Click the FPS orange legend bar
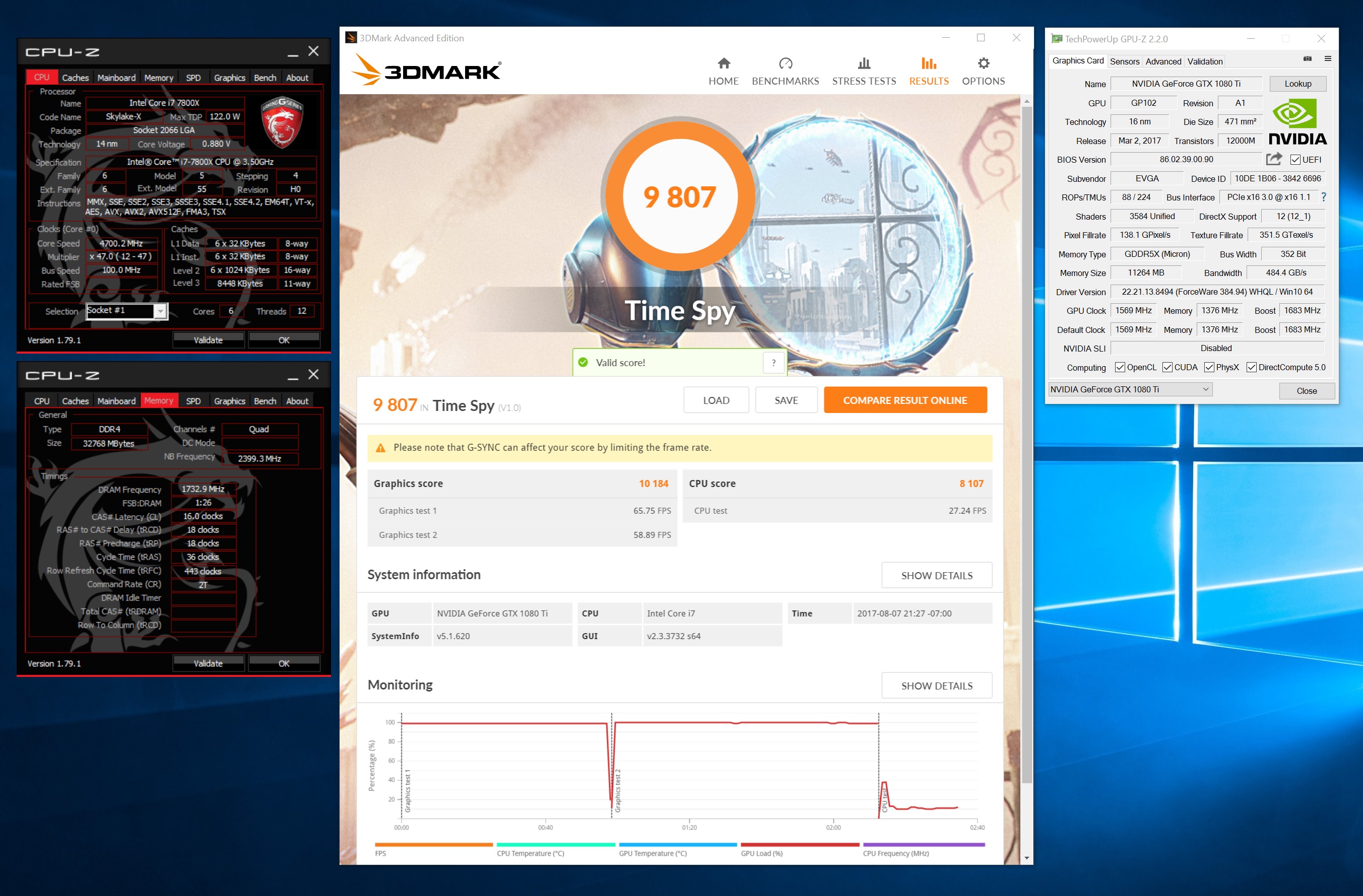This screenshot has width=1363, height=896. click(x=433, y=845)
